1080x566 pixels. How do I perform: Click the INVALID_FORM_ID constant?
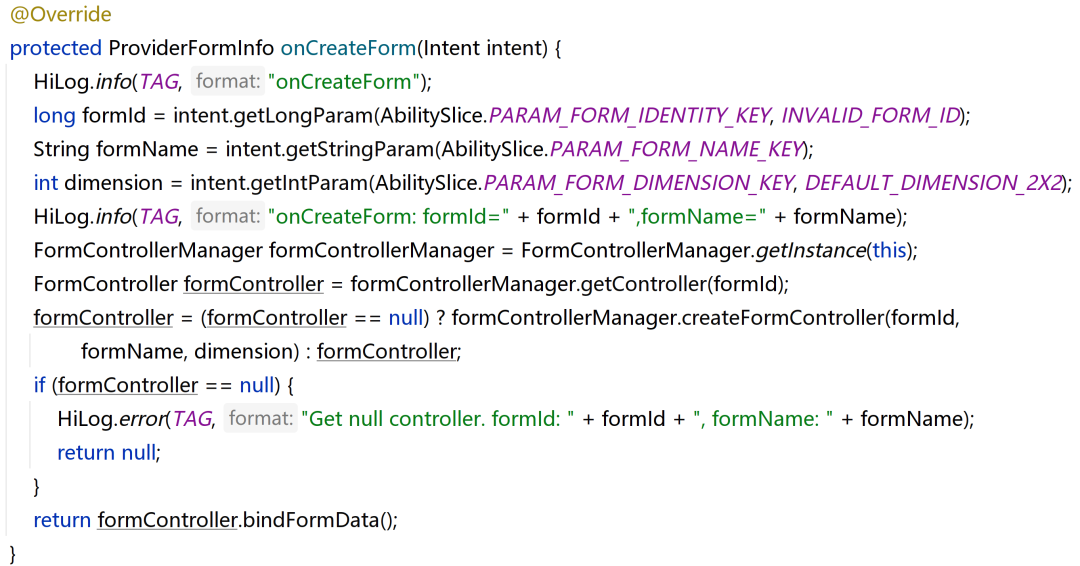point(870,115)
